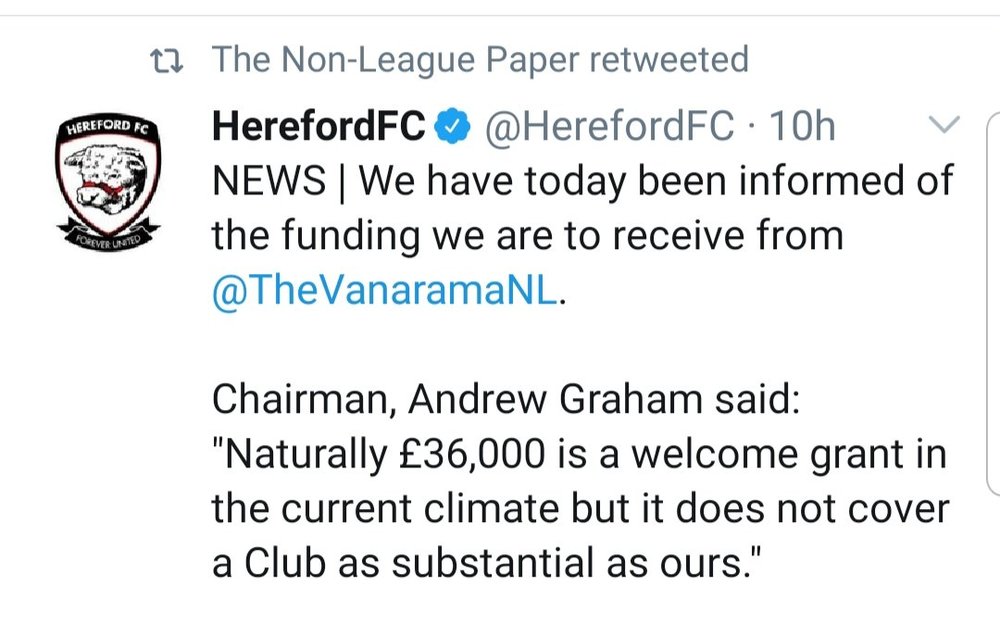Image resolution: width=1000 pixels, height=636 pixels.
Task: Click the 10h timestamp
Action: 802,126
